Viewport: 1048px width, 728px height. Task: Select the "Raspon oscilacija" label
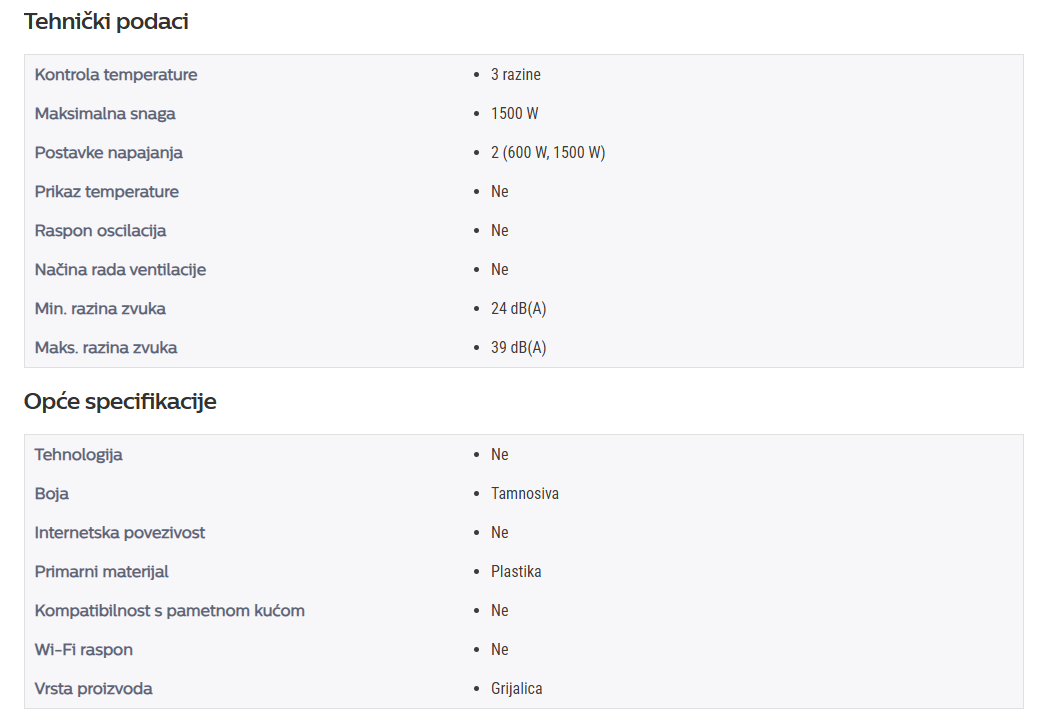pos(100,231)
